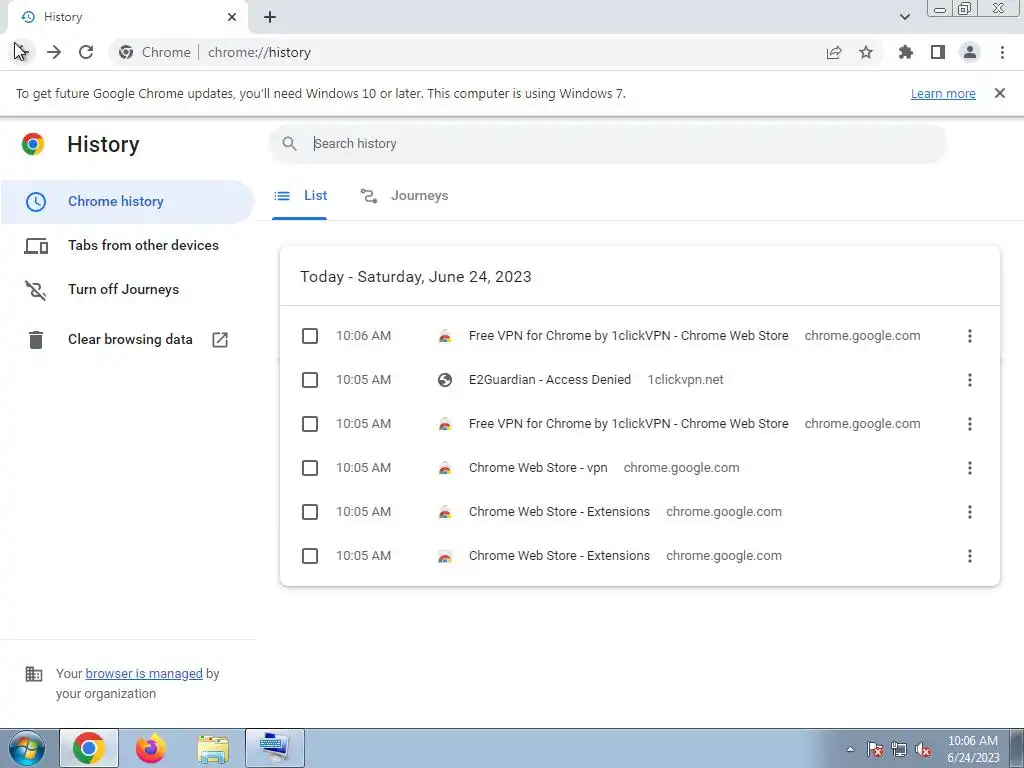Open actions menu for last Extensions entry

(x=970, y=556)
